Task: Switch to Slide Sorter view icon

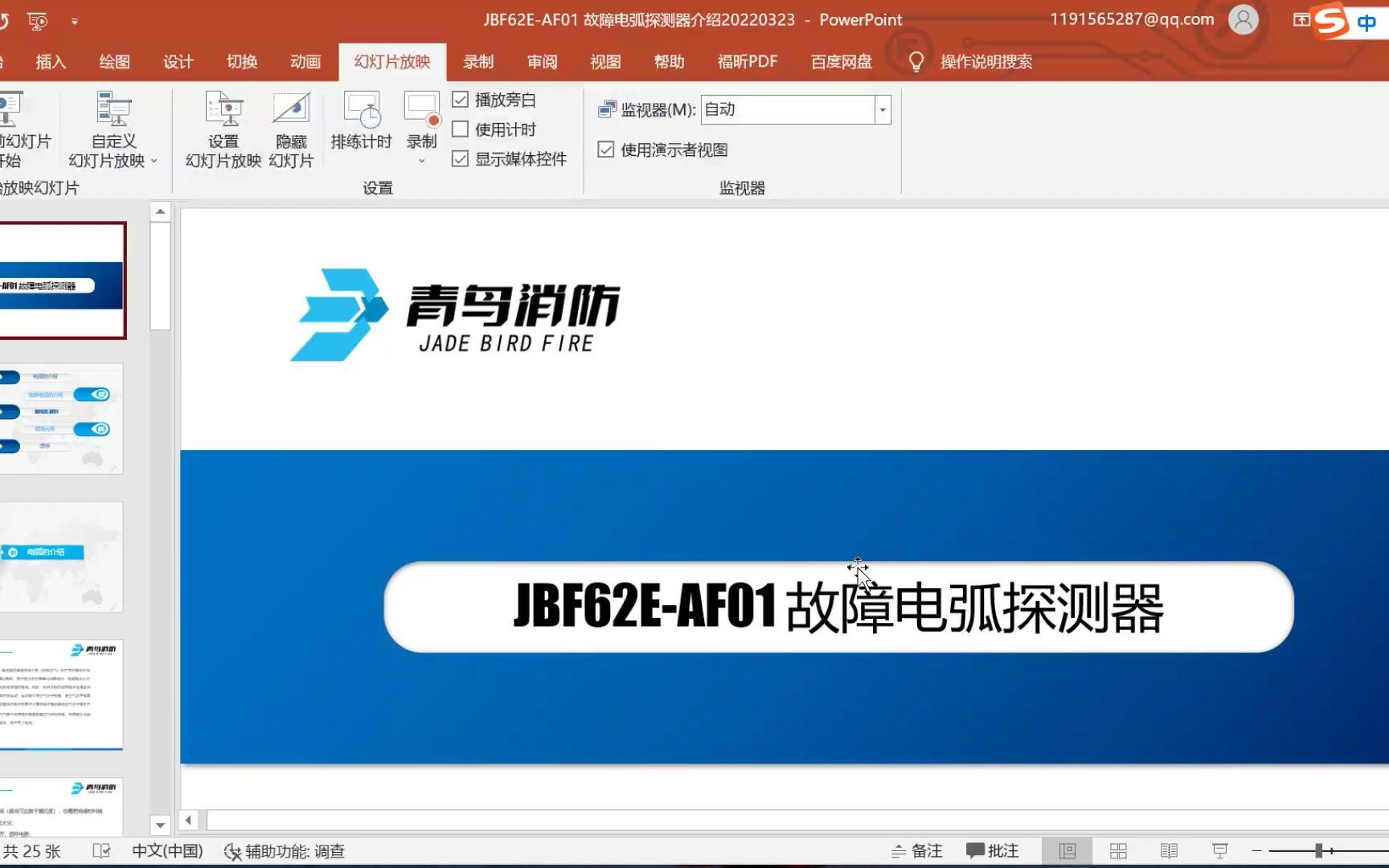Action: 1118,851
